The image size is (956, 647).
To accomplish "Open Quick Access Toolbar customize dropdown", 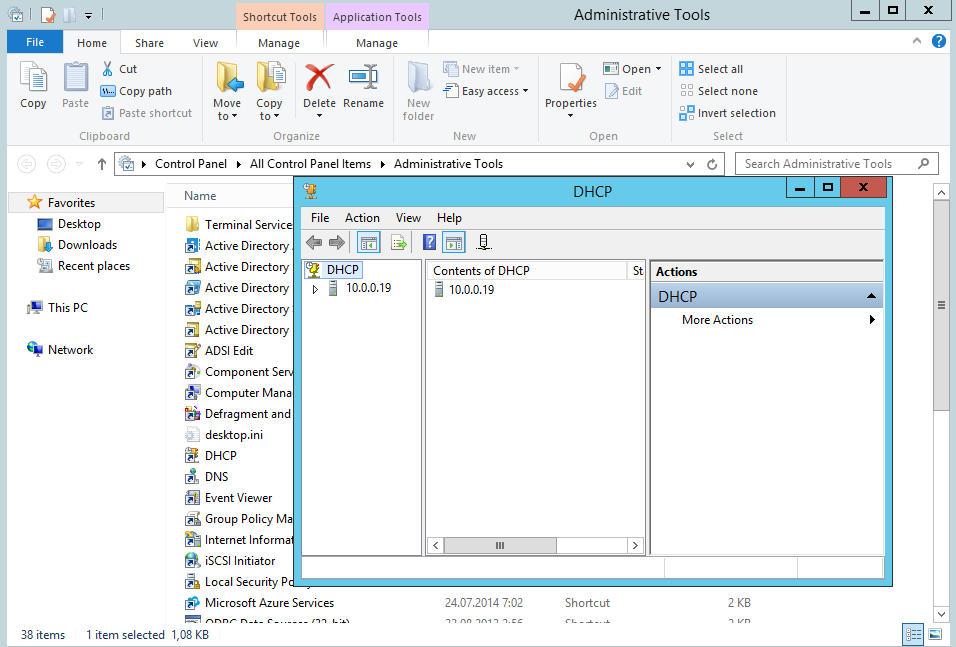I will click(x=88, y=15).
